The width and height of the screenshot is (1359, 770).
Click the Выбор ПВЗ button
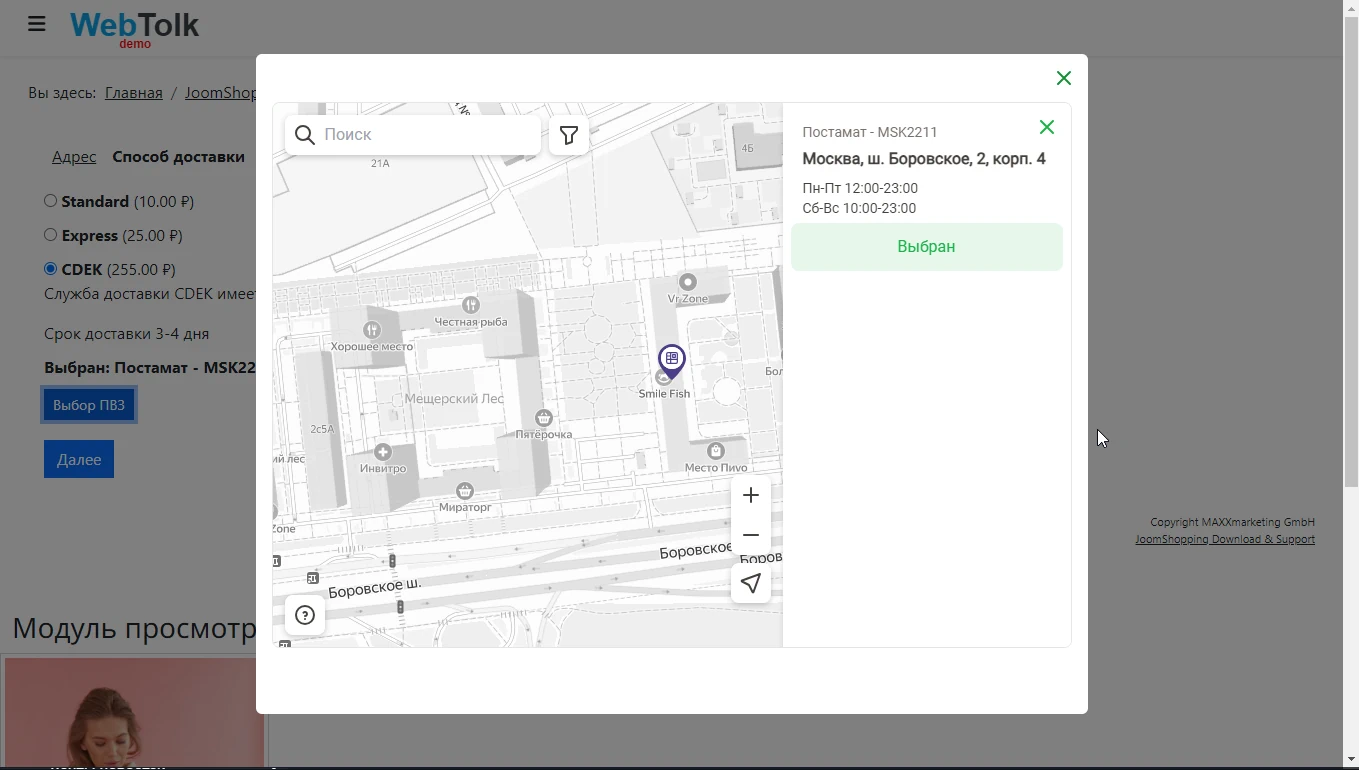pyautogui.click(x=89, y=405)
